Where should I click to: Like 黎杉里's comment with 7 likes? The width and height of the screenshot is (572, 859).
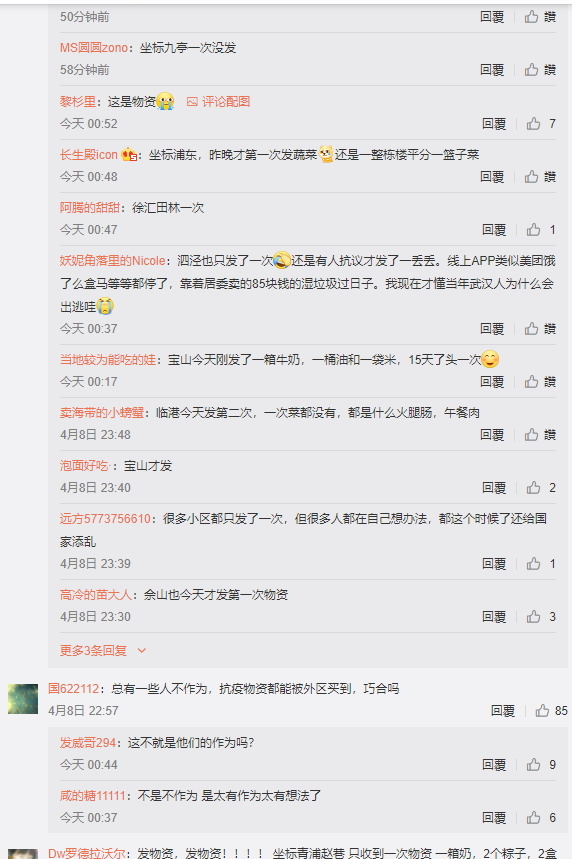click(x=541, y=124)
